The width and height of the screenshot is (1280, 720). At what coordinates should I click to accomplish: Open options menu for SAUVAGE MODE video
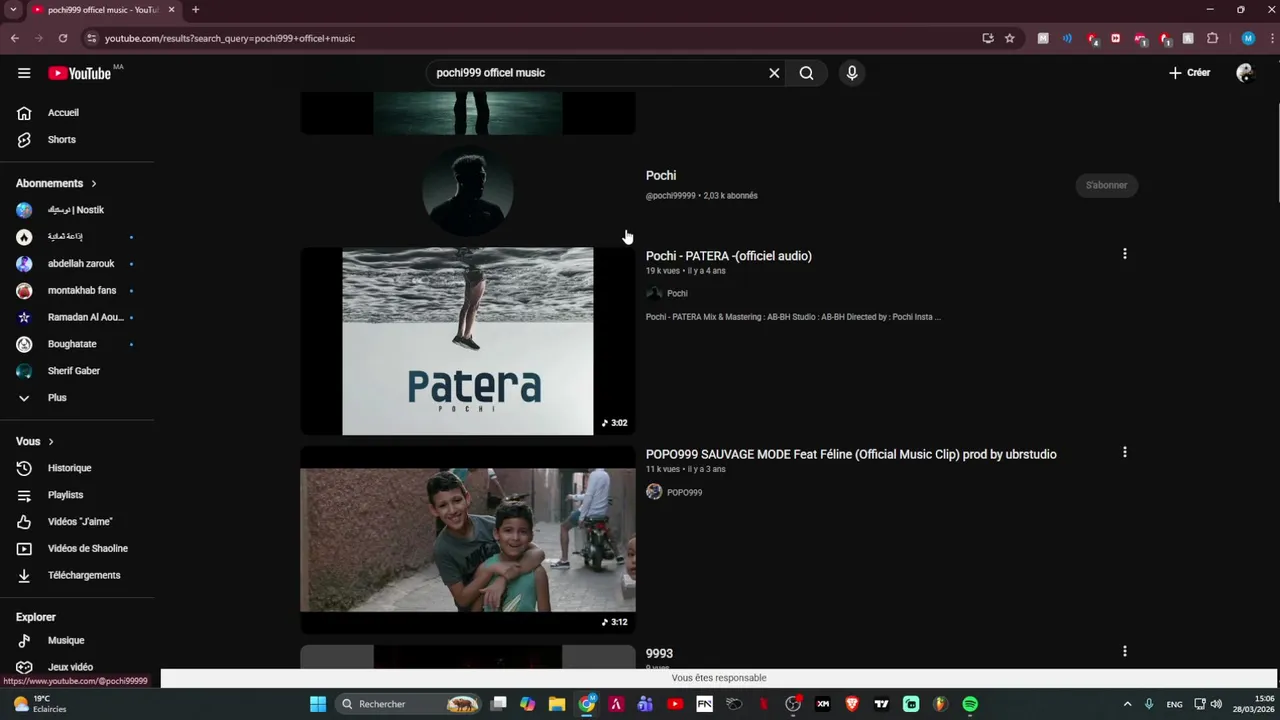pyautogui.click(x=1125, y=452)
